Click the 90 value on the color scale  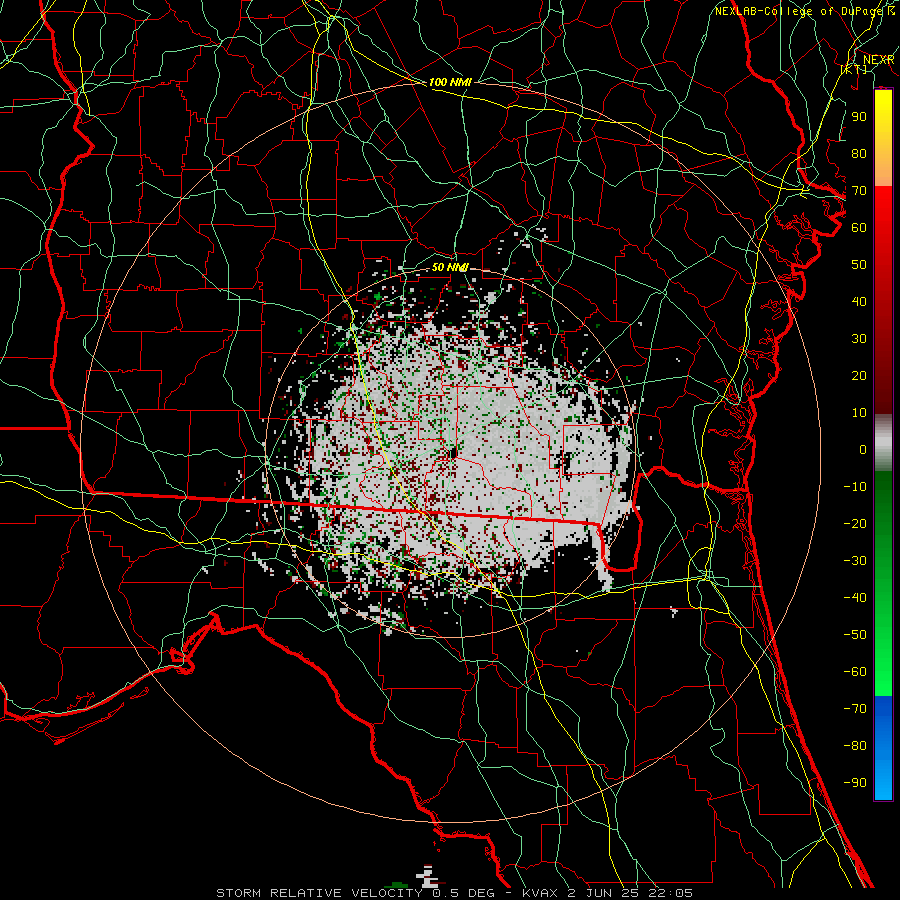point(859,117)
